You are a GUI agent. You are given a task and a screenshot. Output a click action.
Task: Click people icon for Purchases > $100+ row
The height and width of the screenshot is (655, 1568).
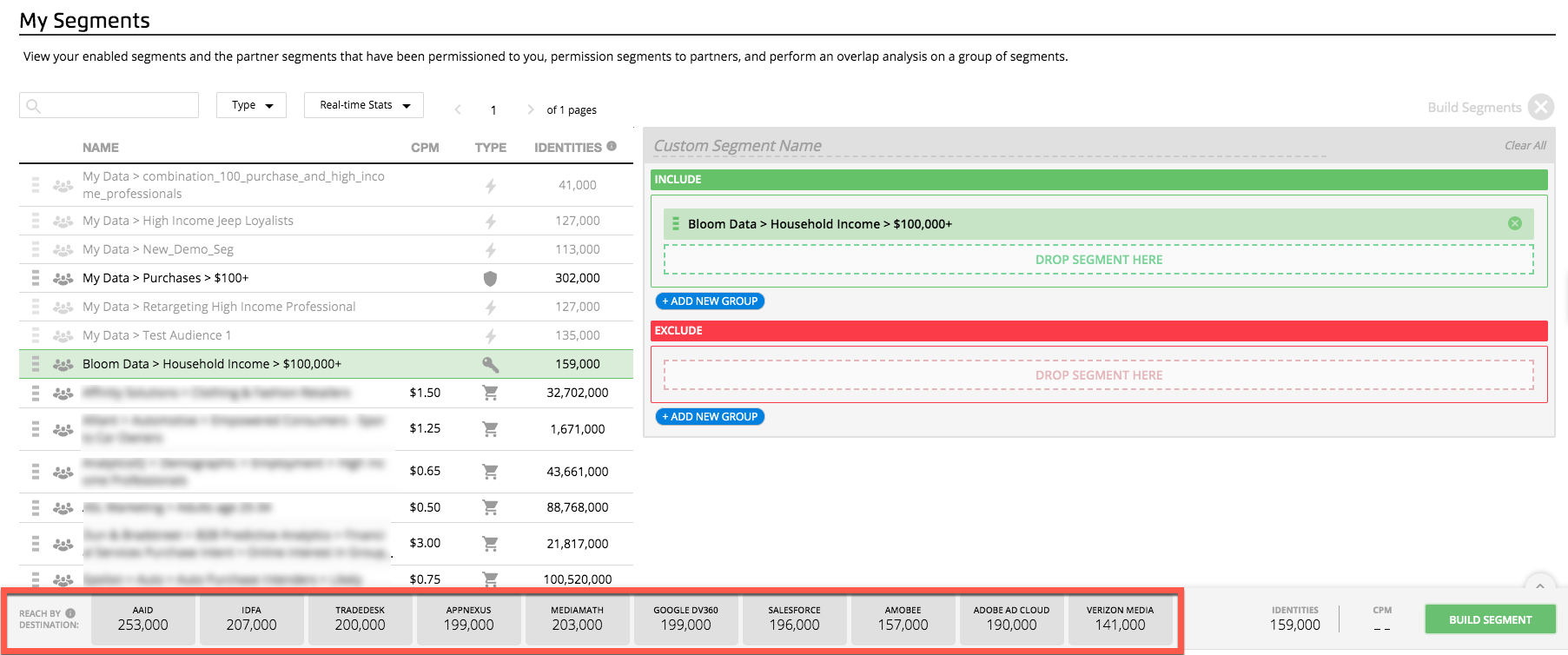(x=63, y=279)
